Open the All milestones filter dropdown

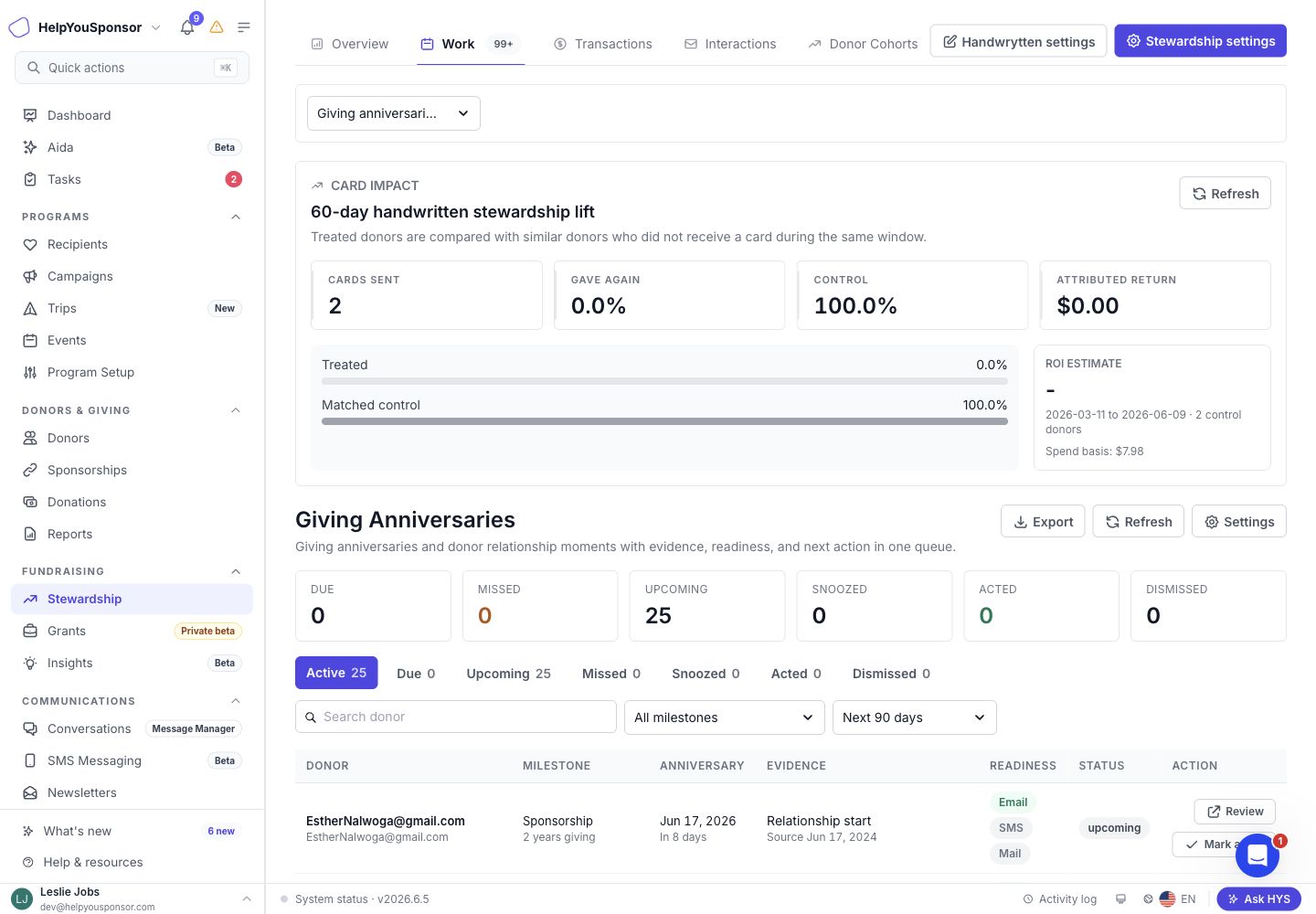coord(724,717)
